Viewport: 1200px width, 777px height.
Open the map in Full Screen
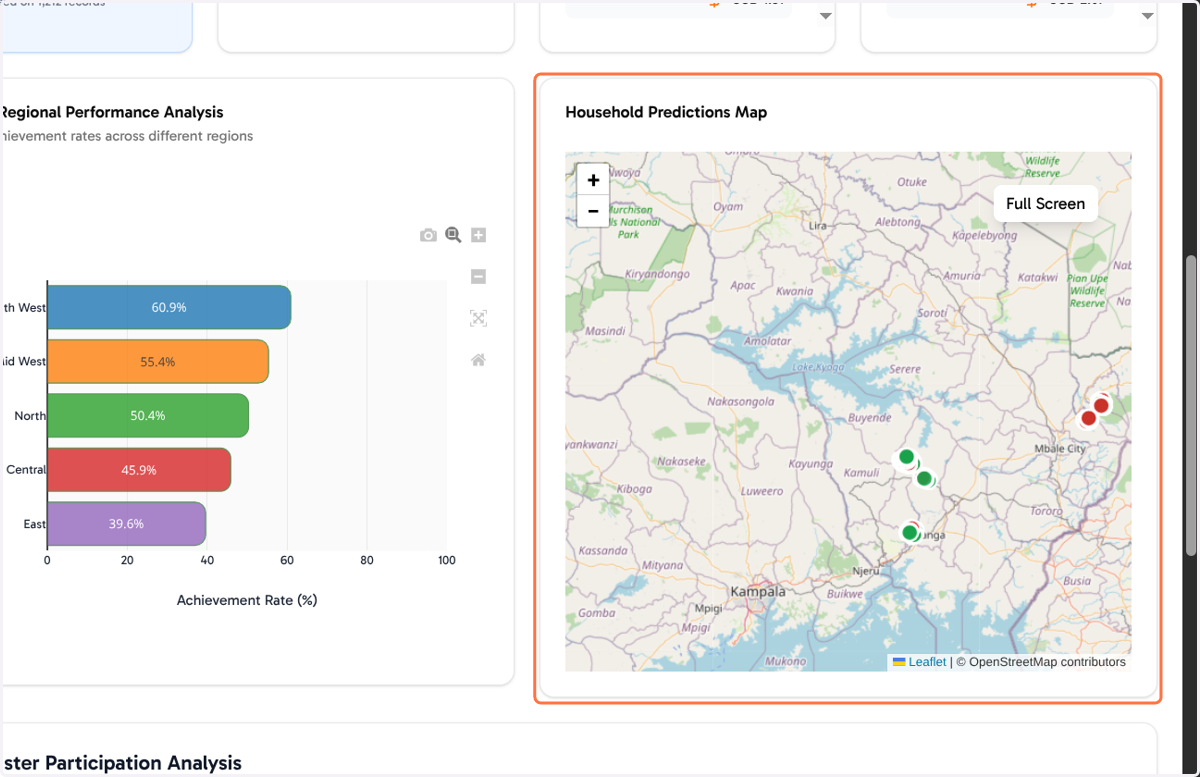click(1045, 203)
